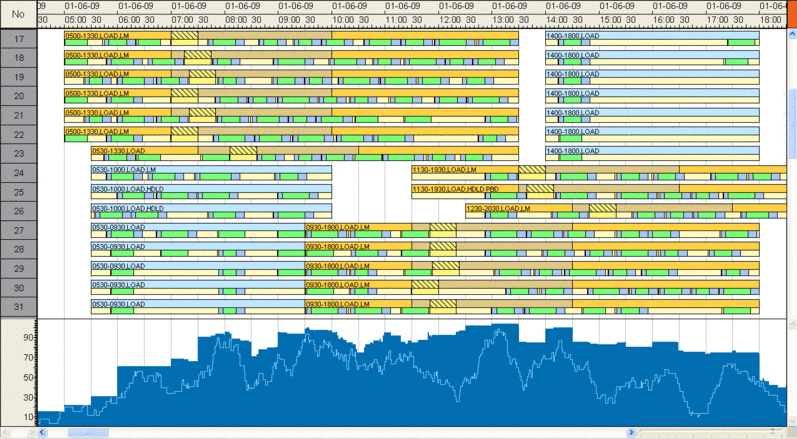Screen dimensions: 797x439
Task: Select row header number 17
Action: [18, 40]
